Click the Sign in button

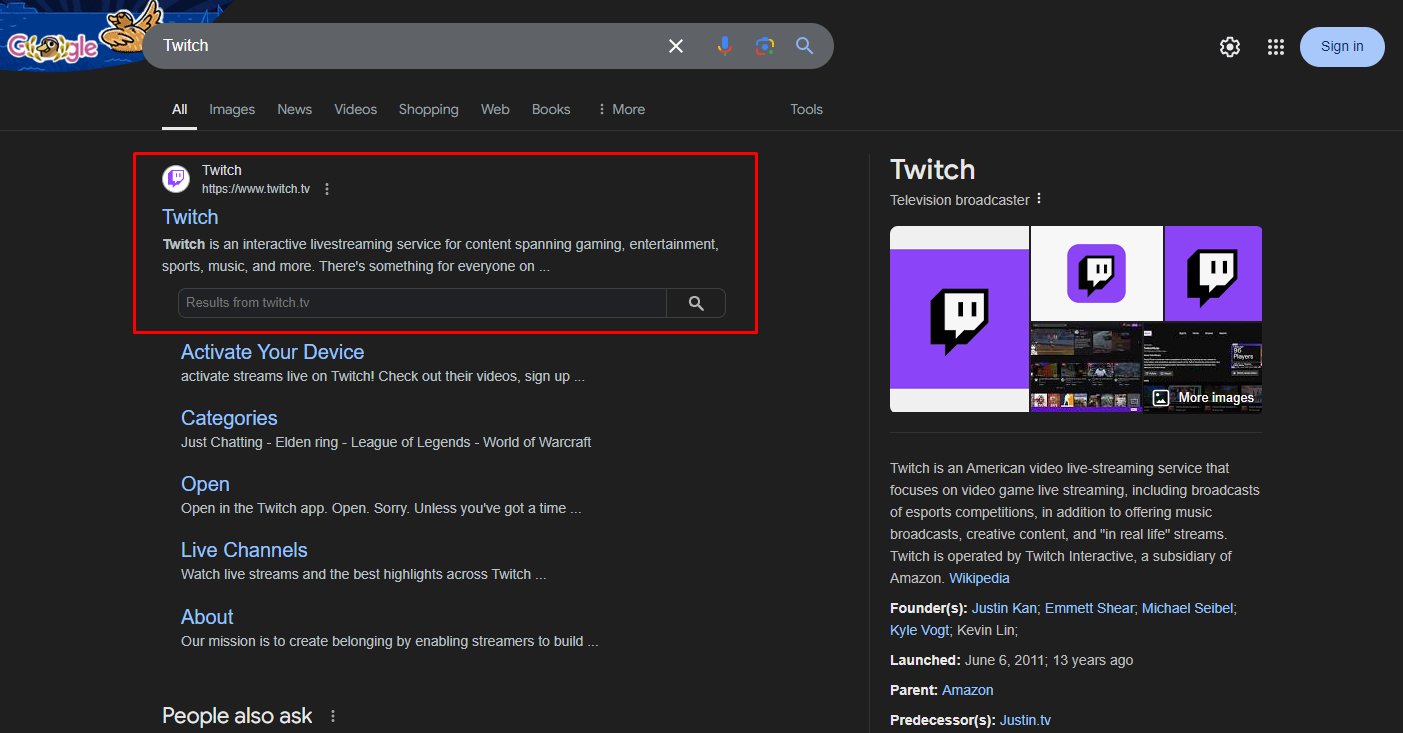point(1342,46)
